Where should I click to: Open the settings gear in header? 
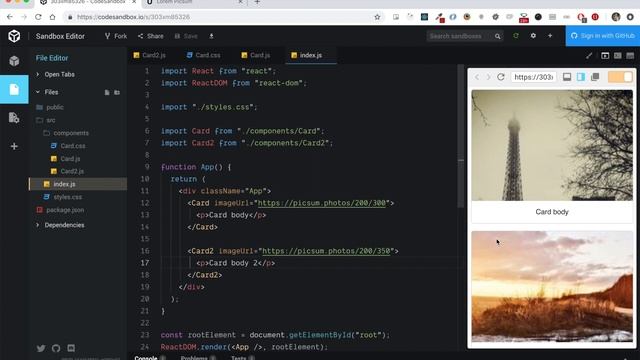pyautogui.click(x=533, y=36)
